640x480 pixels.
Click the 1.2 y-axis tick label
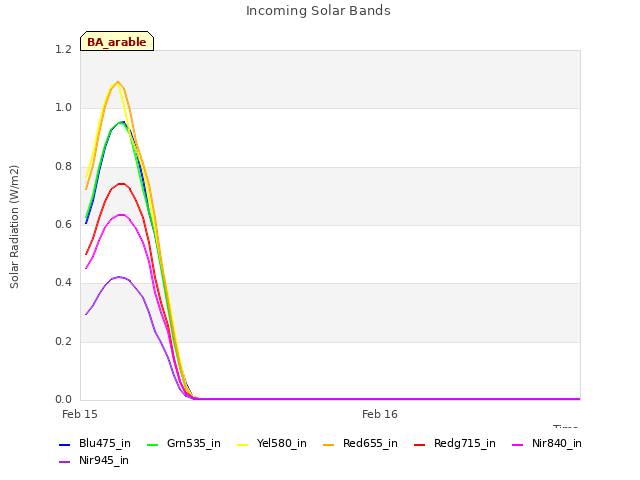pyautogui.click(x=64, y=49)
